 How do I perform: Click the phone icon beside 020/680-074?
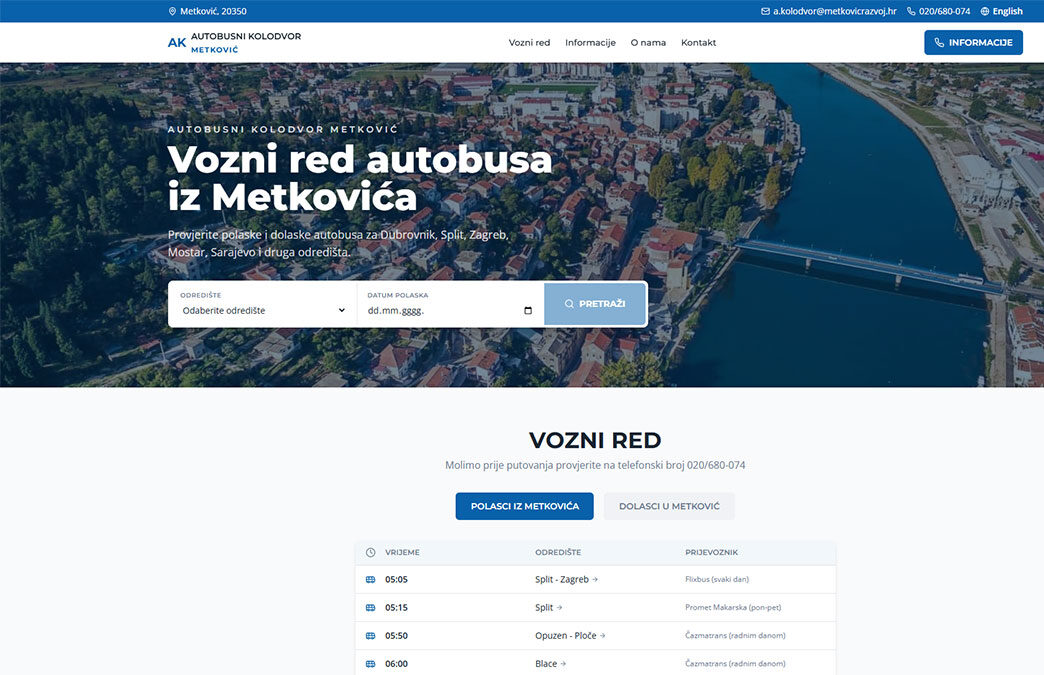[x=911, y=11]
